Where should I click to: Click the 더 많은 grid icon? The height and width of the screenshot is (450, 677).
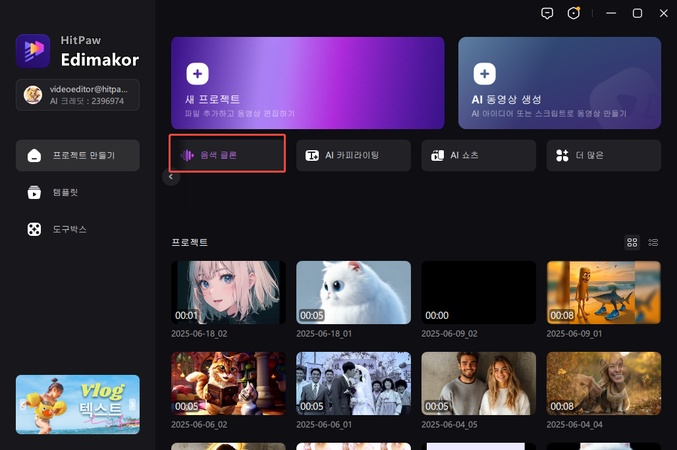point(562,155)
